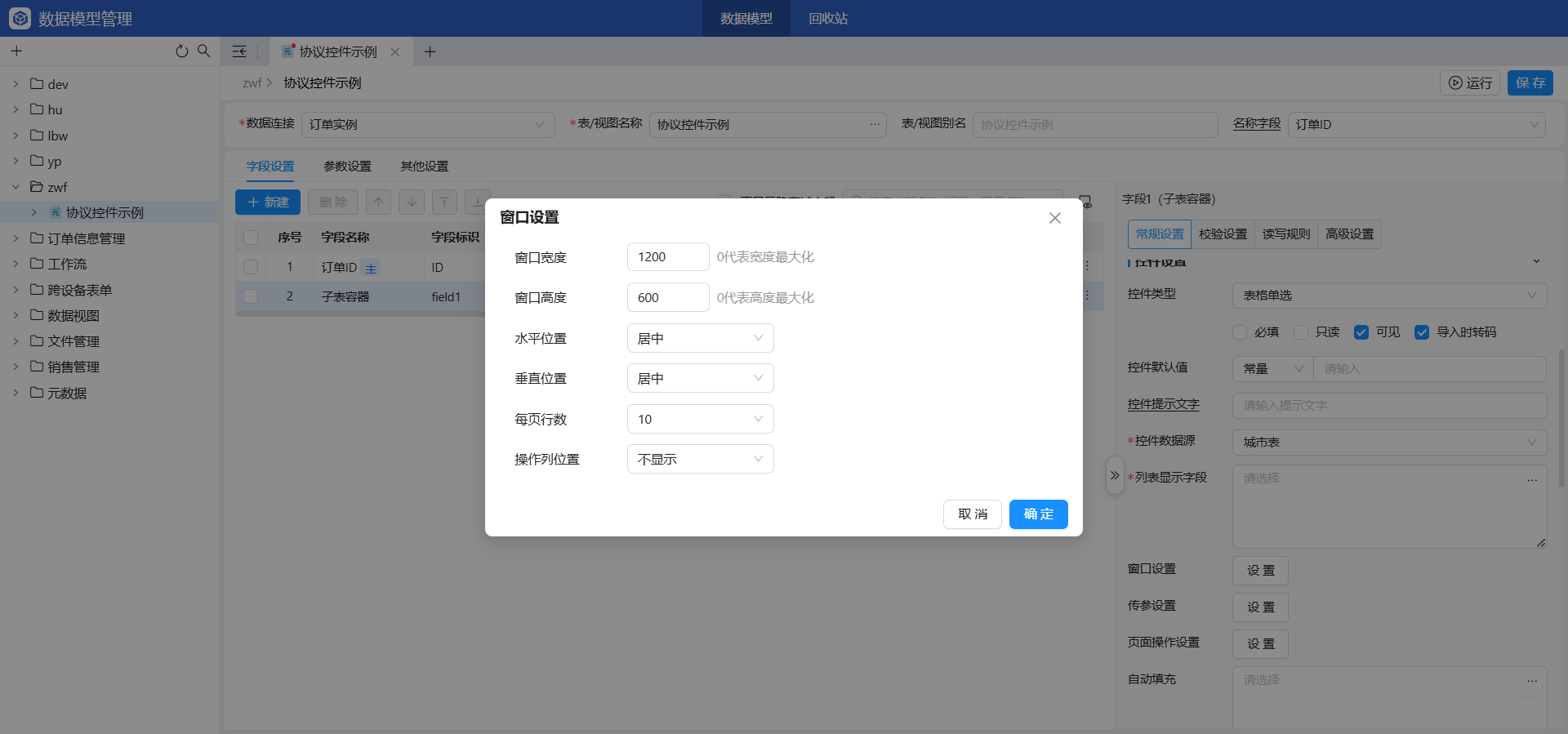The image size is (1568, 734).
Task: Click the 保存 button
Action: (1530, 82)
